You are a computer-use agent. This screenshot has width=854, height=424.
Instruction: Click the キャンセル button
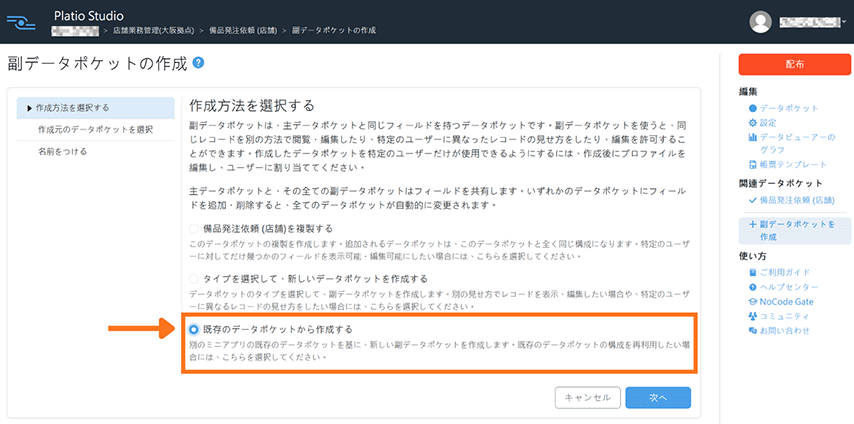pyautogui.click(x=588, y=398)
